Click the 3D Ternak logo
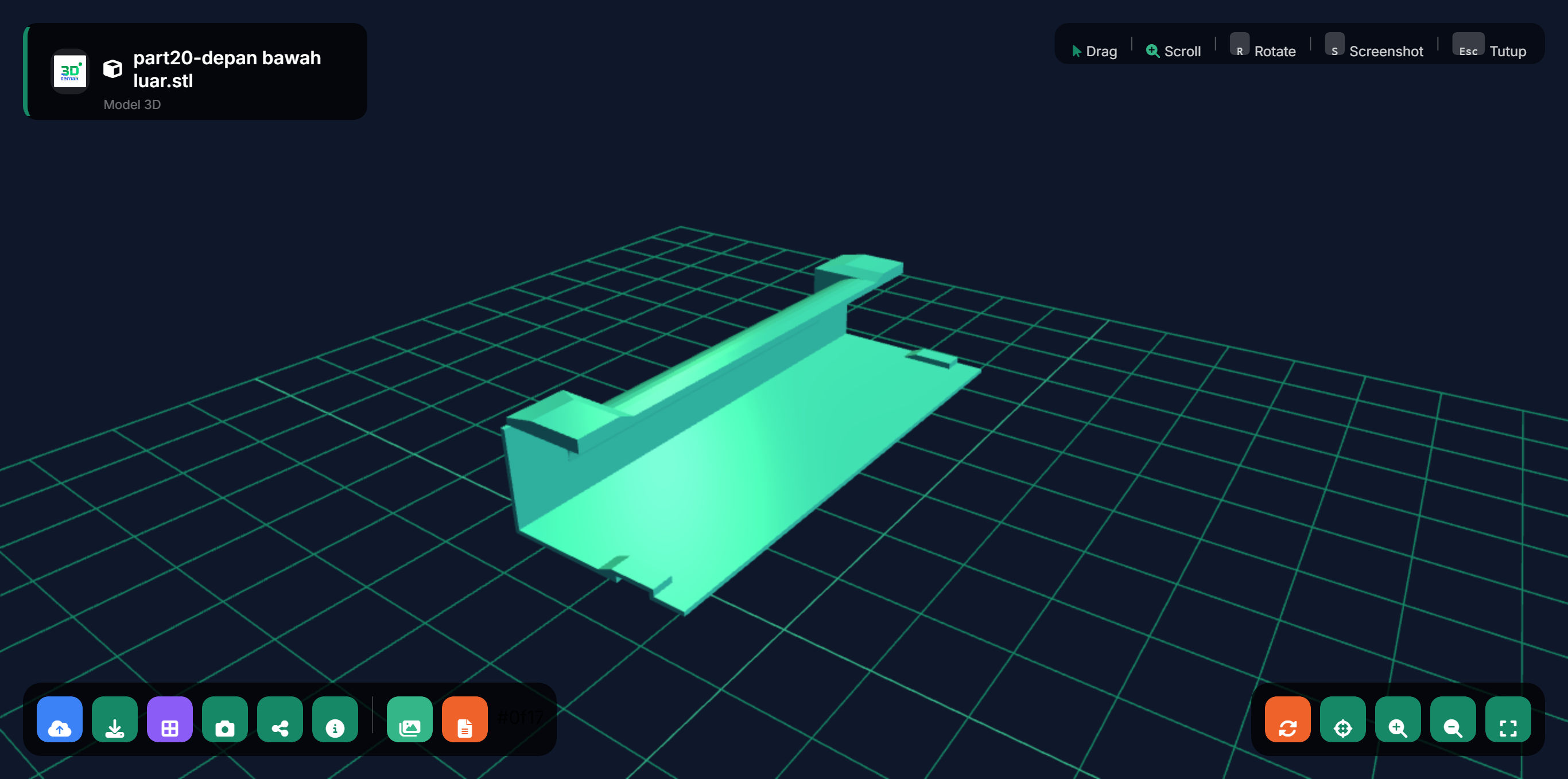 70,71
